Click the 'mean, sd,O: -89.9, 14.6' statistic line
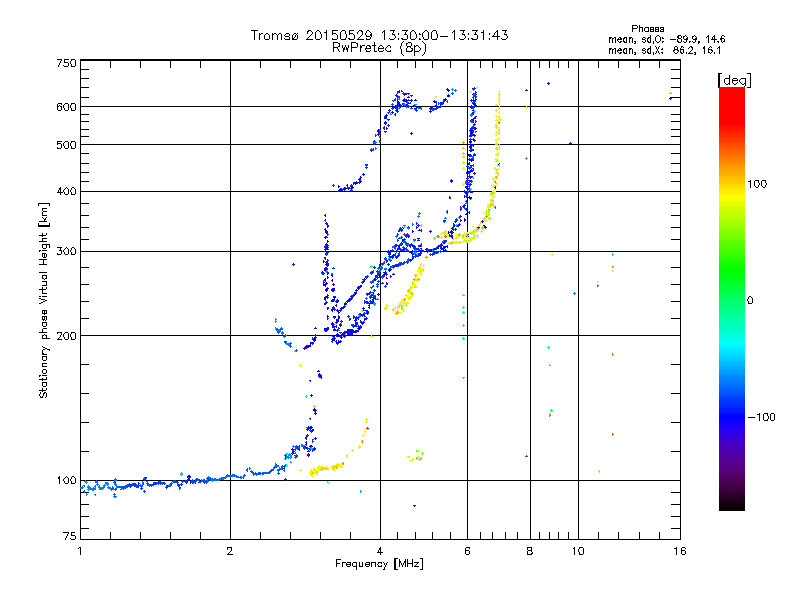Viewport: 800px width, 600px height. tap(666, 39)
